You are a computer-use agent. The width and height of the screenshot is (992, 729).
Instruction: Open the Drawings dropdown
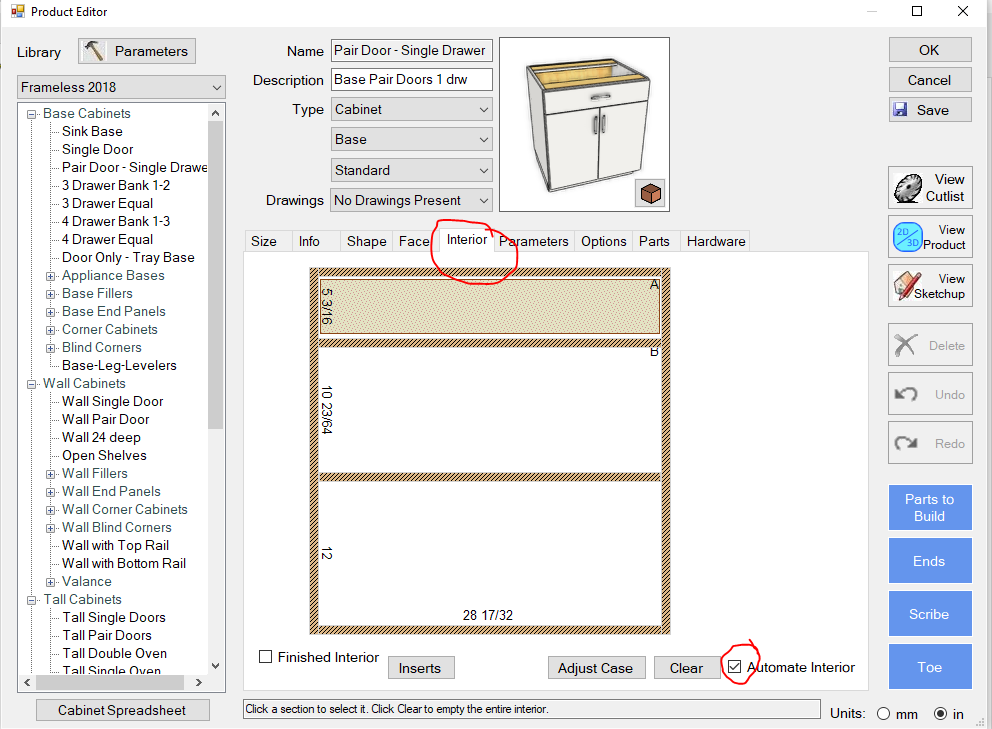pos(412,200)
